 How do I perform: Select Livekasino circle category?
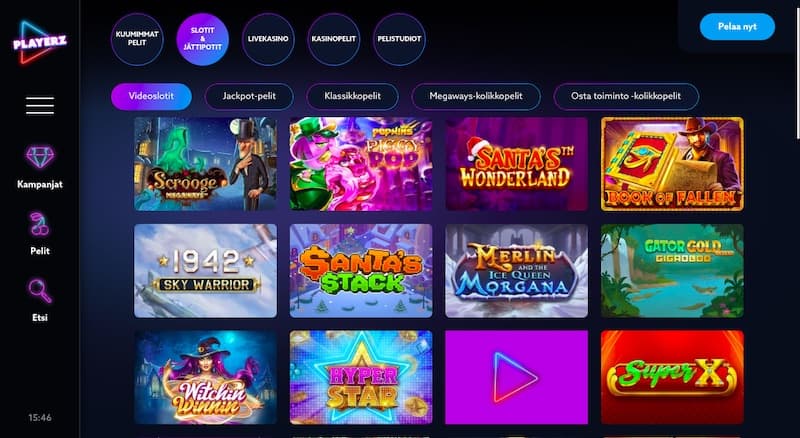tap(268, 39)
